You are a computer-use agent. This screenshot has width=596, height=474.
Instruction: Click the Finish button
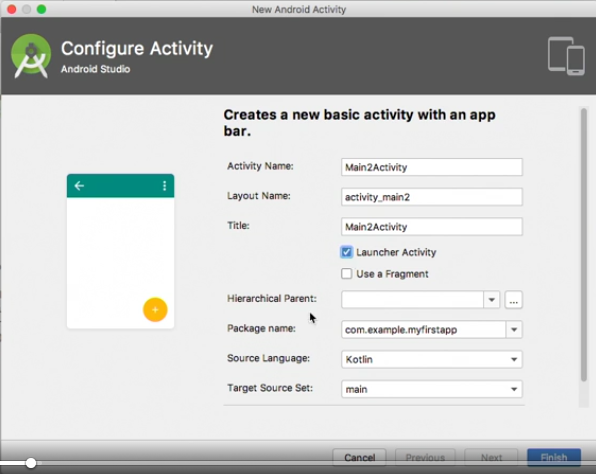(554, 457)
